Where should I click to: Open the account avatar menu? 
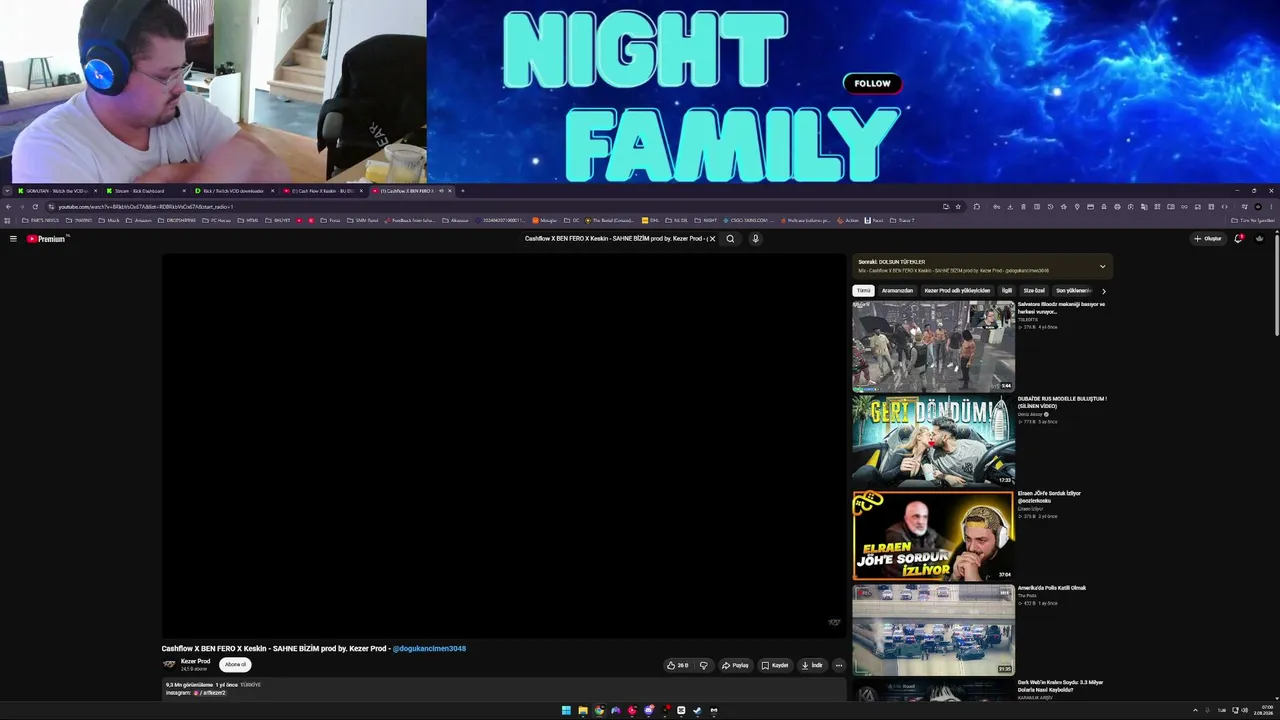[1259, 239]
